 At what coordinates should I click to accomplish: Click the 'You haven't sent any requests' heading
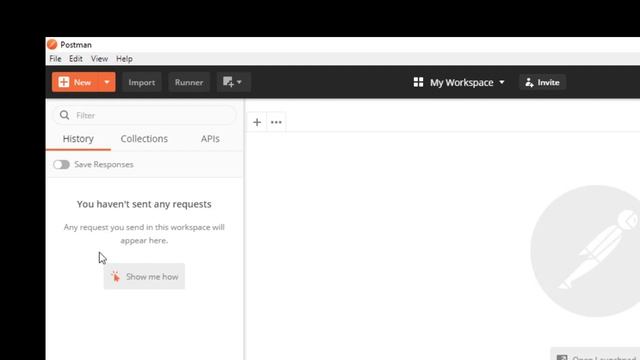(144, 204)
